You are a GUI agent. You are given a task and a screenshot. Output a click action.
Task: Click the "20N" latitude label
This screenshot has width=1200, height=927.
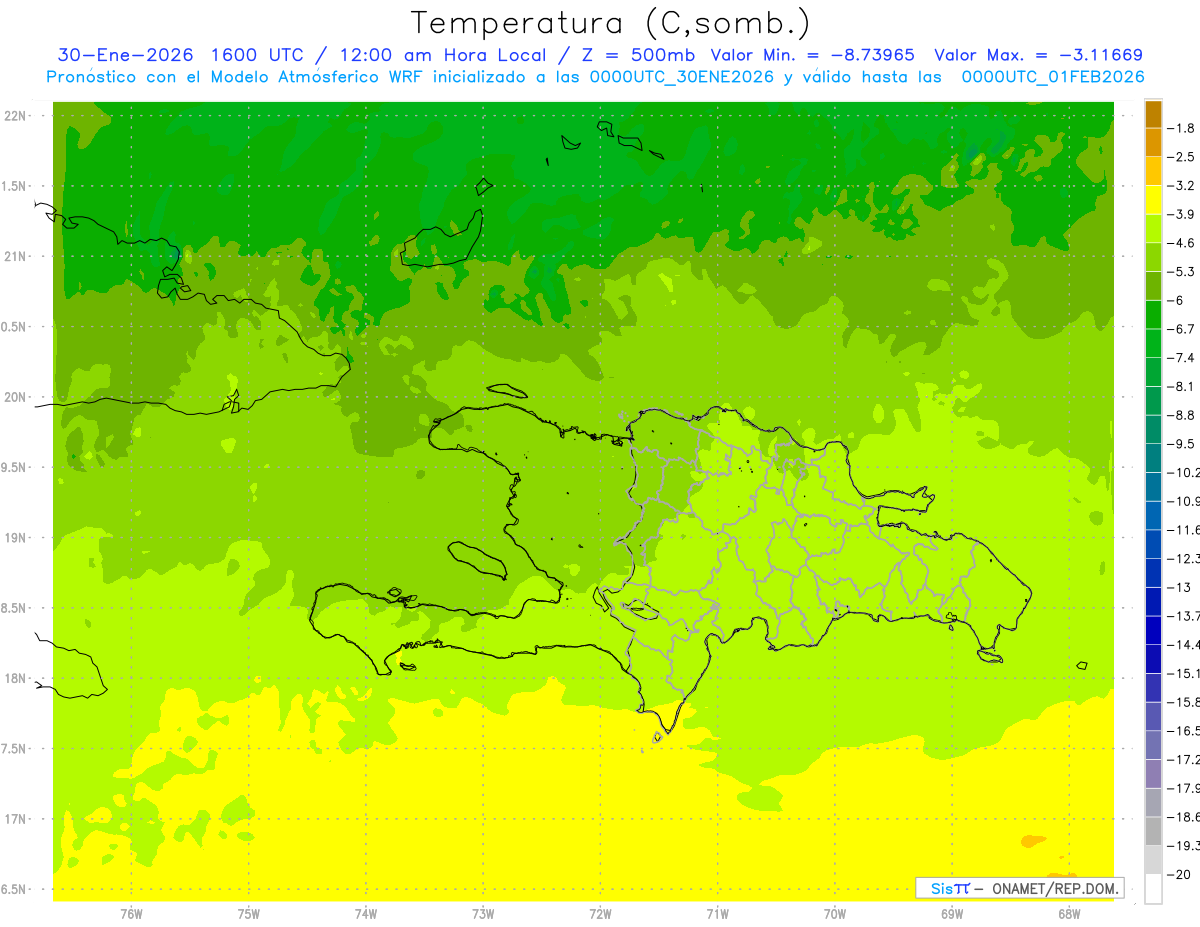pos(17,397)
